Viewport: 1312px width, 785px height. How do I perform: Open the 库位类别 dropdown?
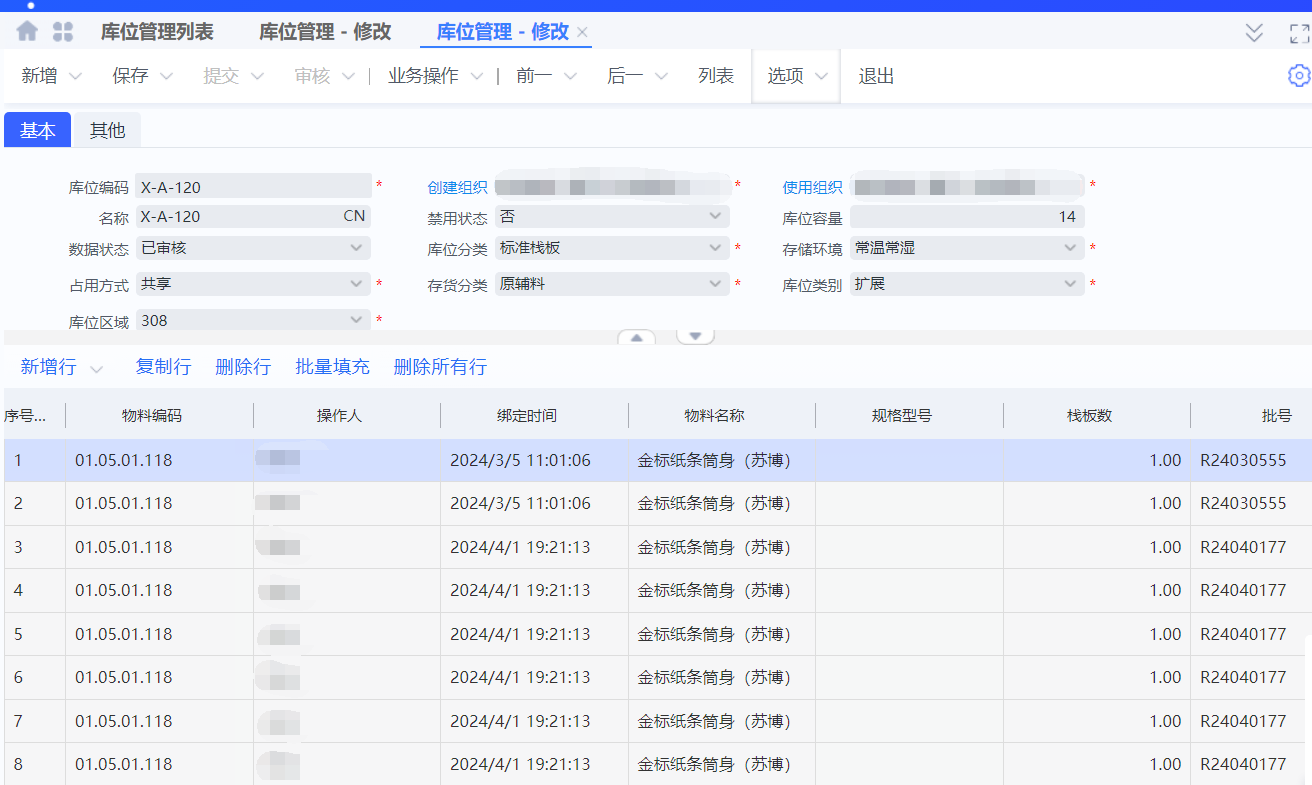(967, 284)
